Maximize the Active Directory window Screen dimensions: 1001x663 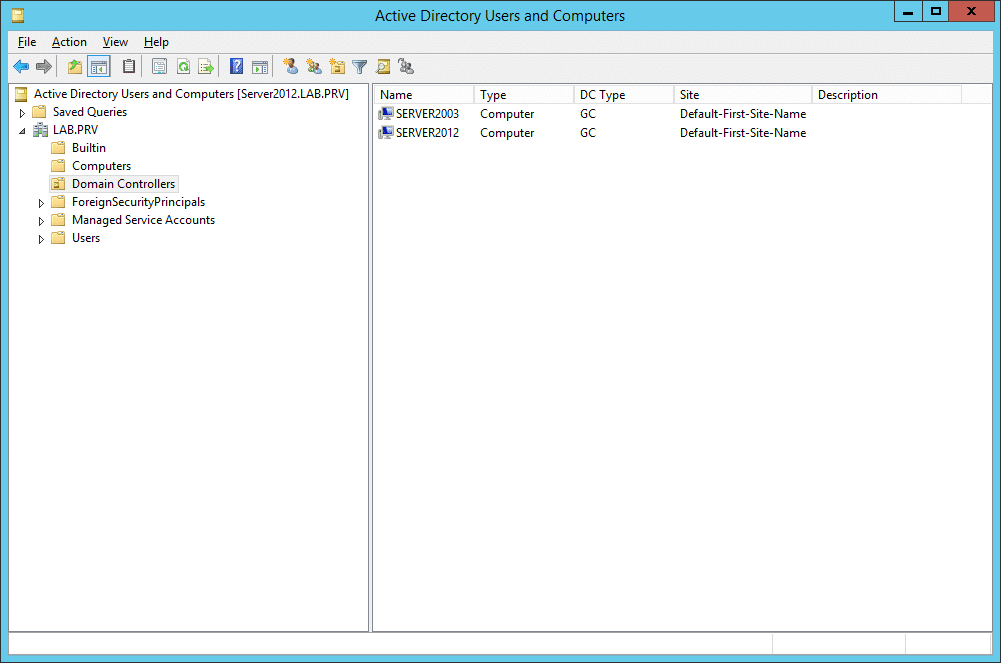(935, 11)
